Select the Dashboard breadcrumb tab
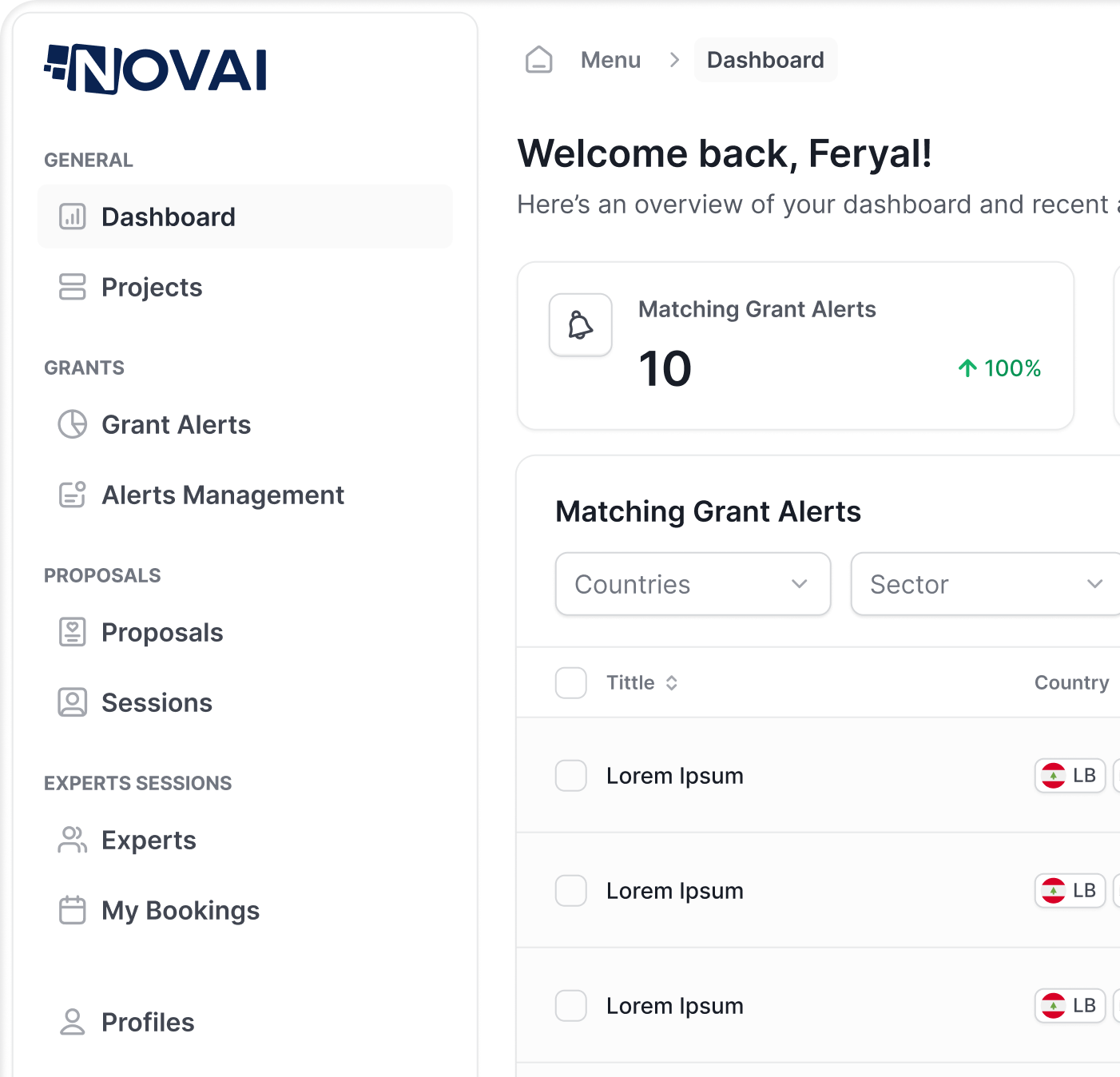 coord(765,59)
